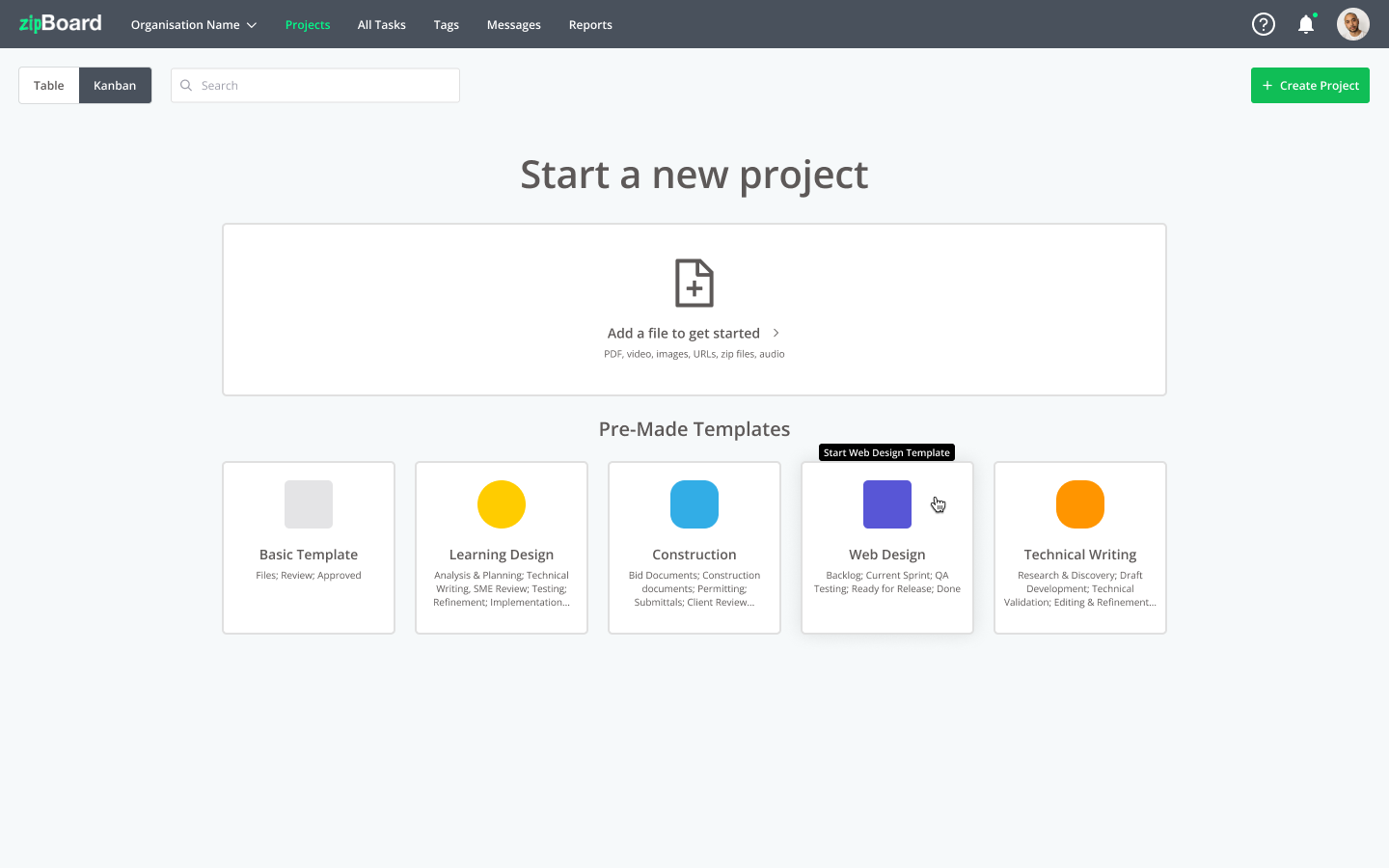
Task: Click the yellow Learning Design icon
Action: click(502, 504)
